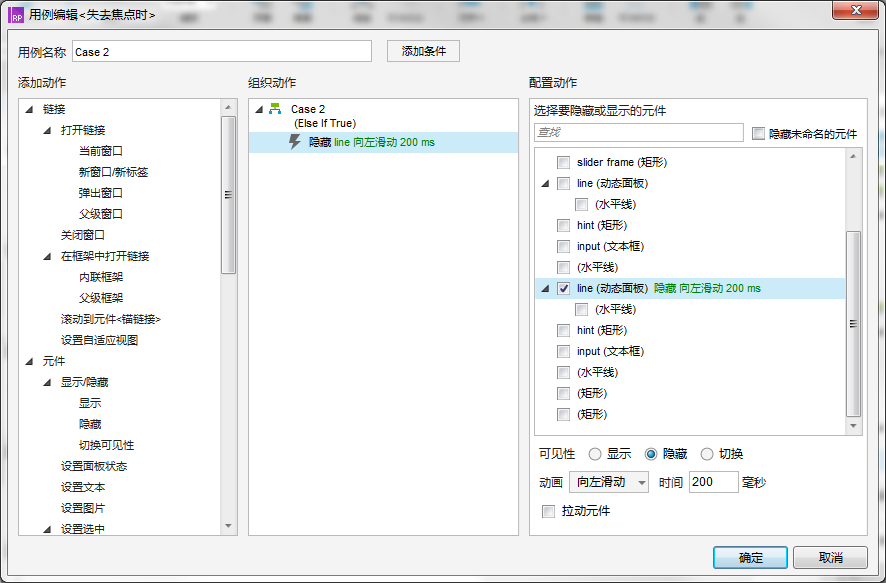886x583 pixels.
Task: Select the 显示 radio button
Action: coord(595,453)
